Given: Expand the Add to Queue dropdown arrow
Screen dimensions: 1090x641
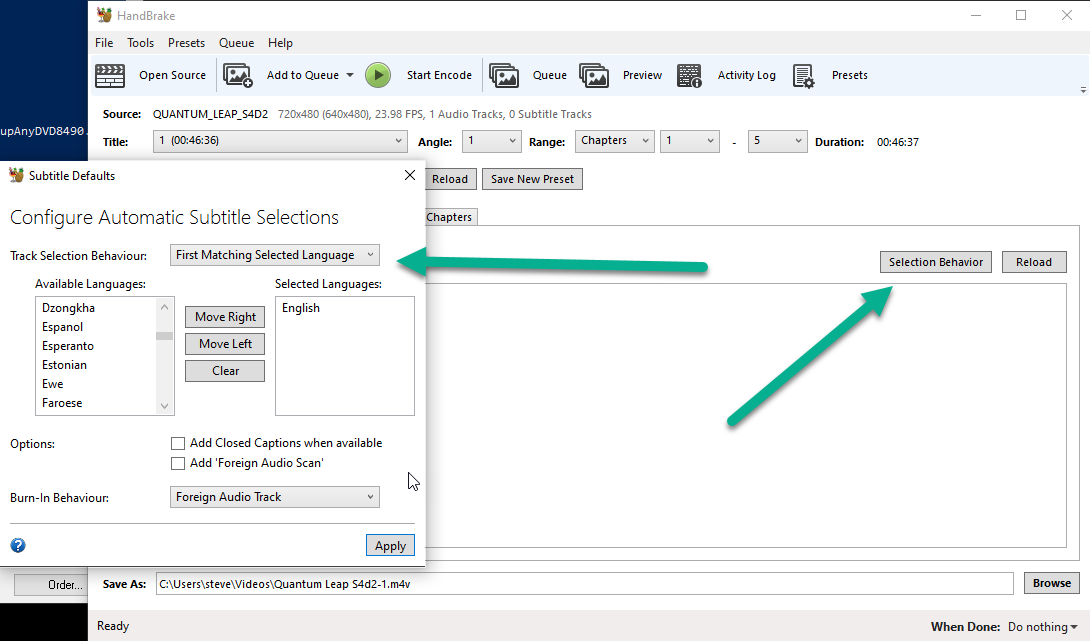Looking at the screenshot, I should tap(350, 75).
